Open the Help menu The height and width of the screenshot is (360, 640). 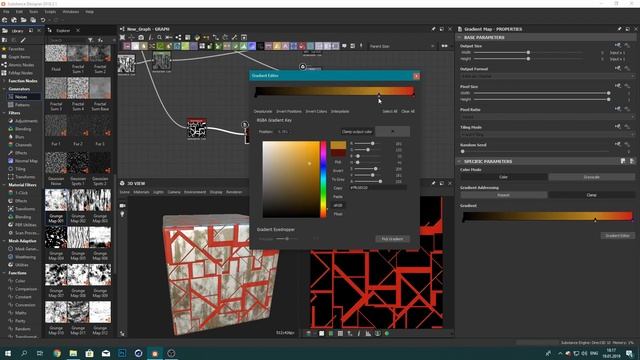[x=89, y=12]
